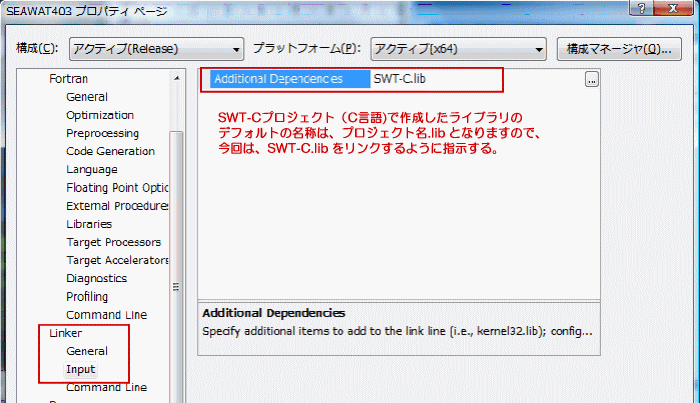Select Code Generation in tree
The image size is (700, 403).
[110, 151]
